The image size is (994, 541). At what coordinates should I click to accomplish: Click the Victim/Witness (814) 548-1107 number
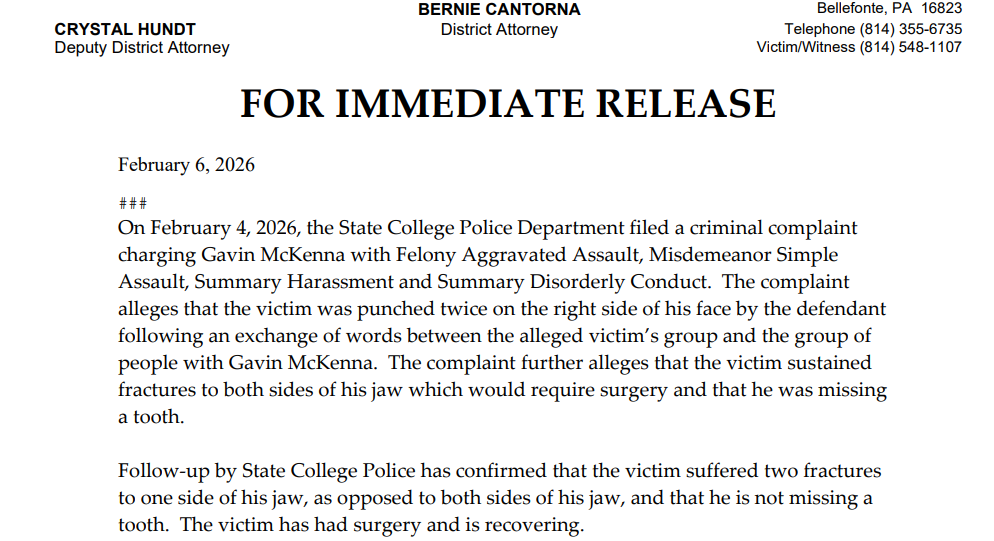tap(859, 47)
